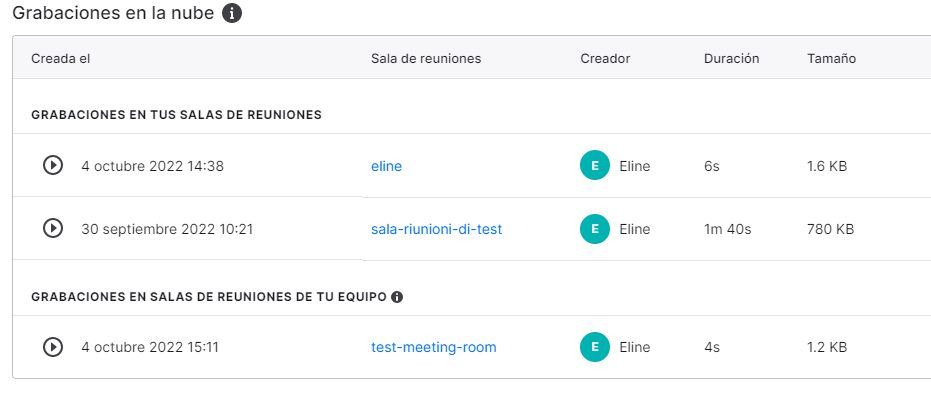
Task: Play the 4 octubre 2022 14:38 recording
Action: (x=53, y=165)
